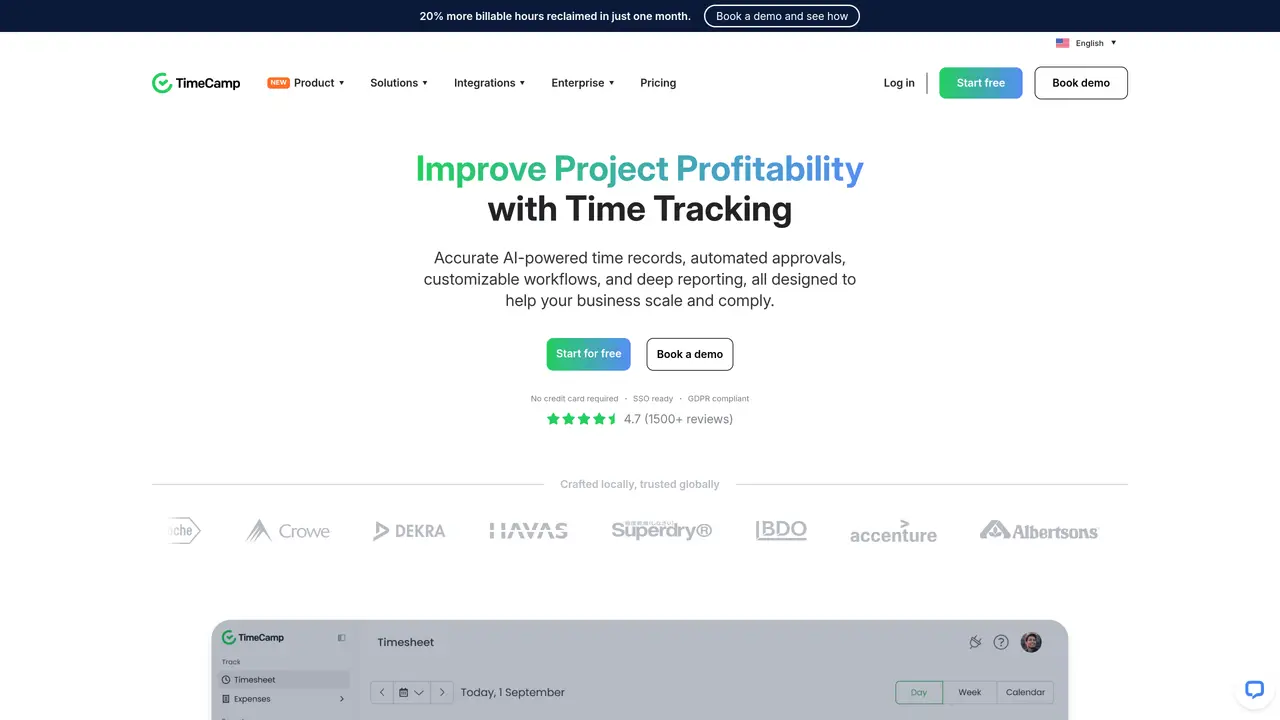The width and height of the screenshot is (1280, 720).
Task: Click the SSO ready text
Action: coord(653,399)
